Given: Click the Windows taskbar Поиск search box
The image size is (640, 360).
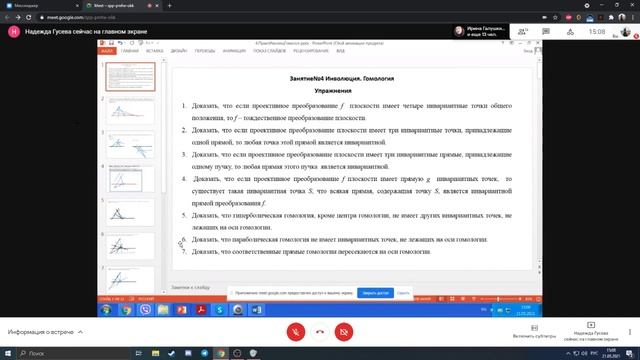Looking at the screenshot, I should 73,353.
